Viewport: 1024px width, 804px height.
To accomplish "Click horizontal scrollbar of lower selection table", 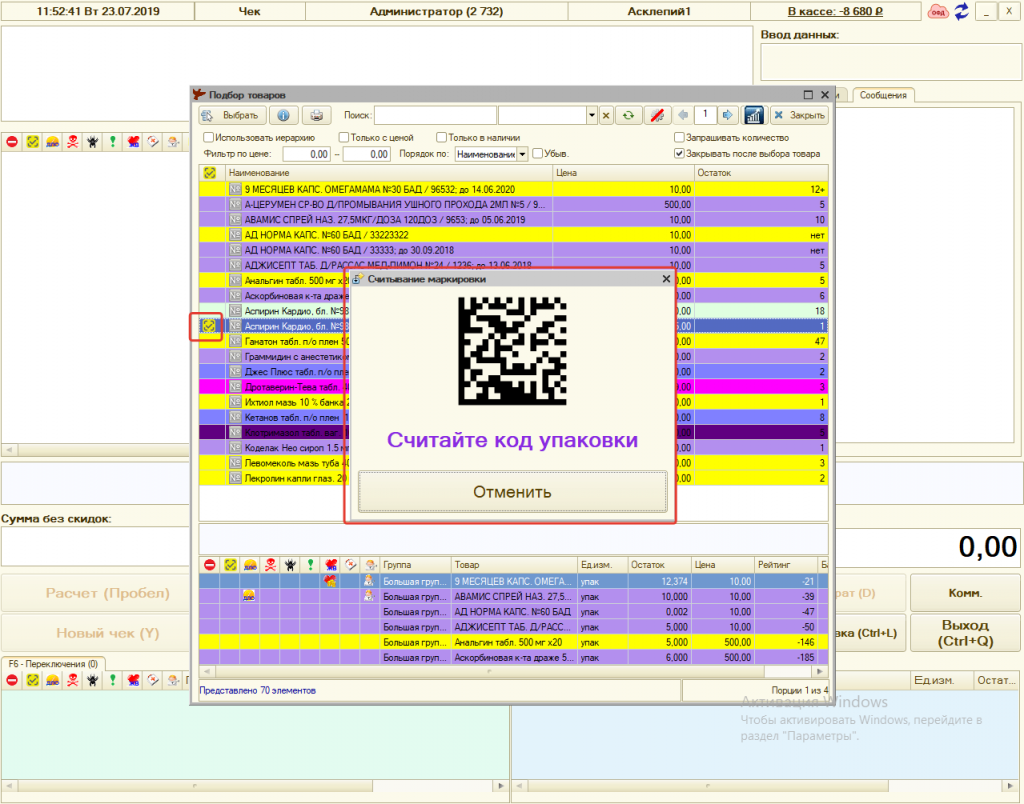I will coord(490,671).
